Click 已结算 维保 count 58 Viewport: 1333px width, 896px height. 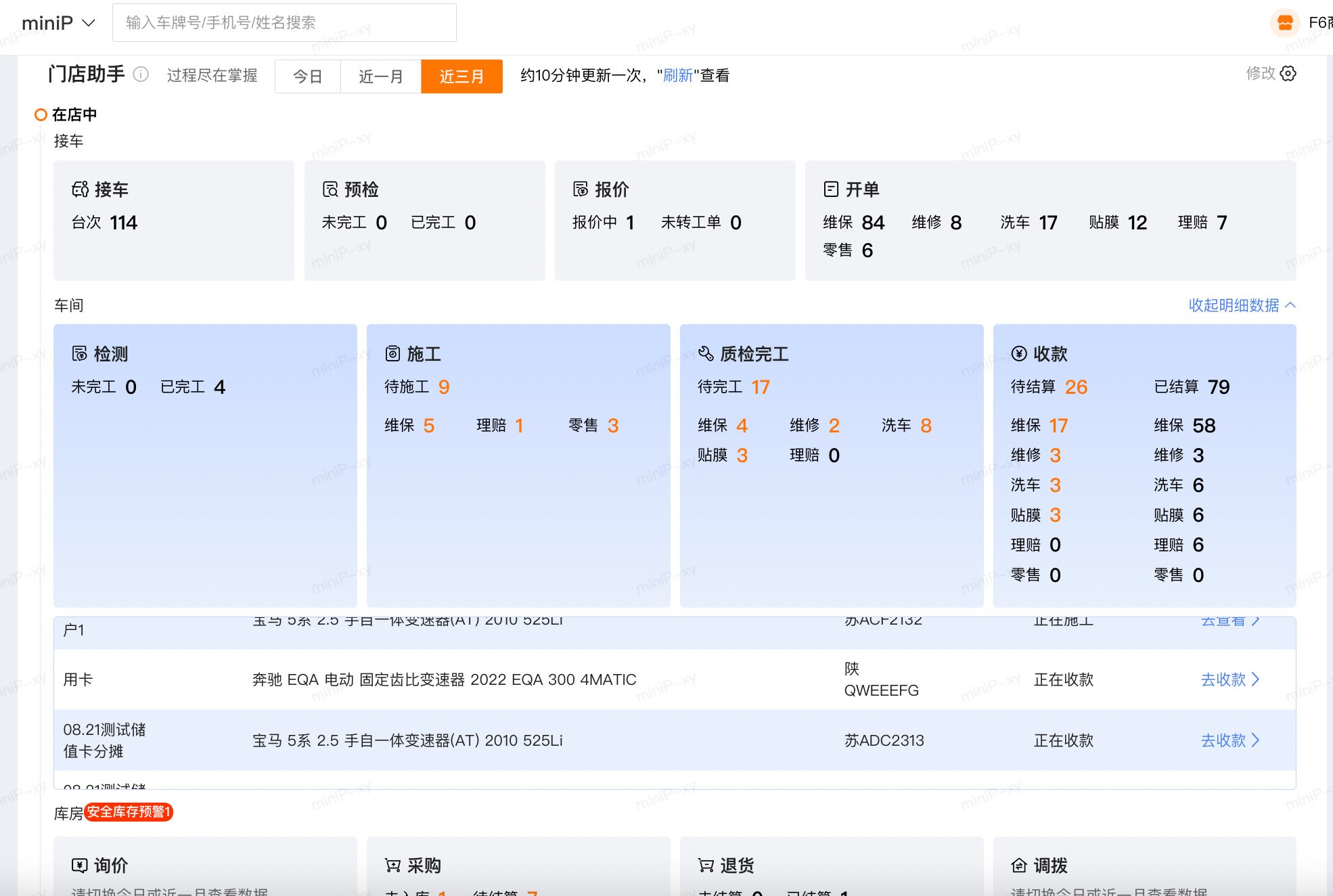[x=1204, y=426]
